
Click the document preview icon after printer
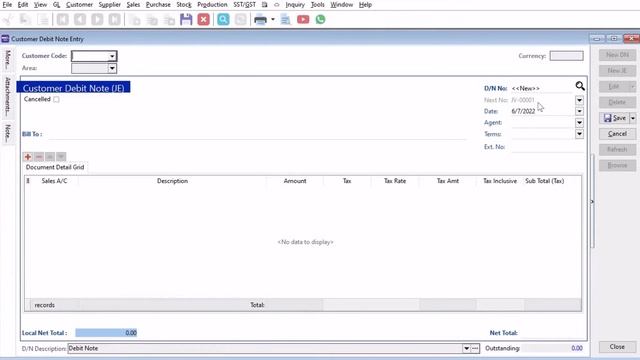point(286,20)
